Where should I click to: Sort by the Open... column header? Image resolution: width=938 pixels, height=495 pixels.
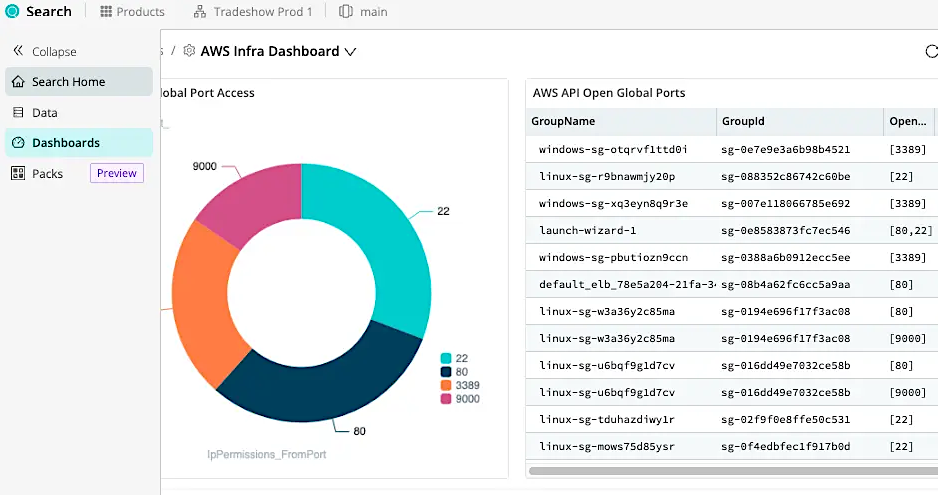click(907, 122)
